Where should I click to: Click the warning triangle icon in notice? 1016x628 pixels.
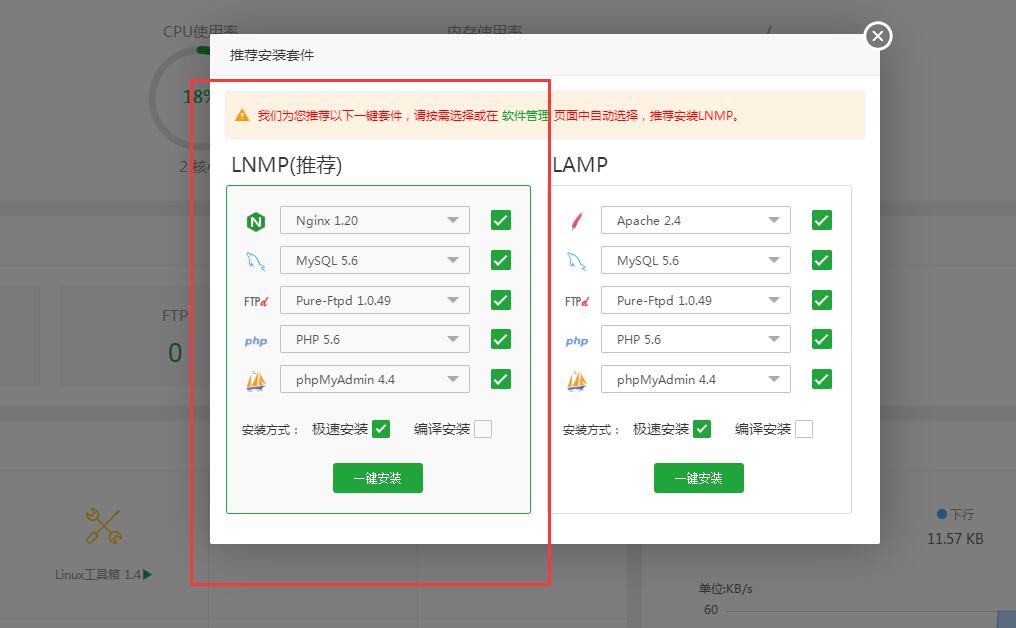tap(242, 116)
